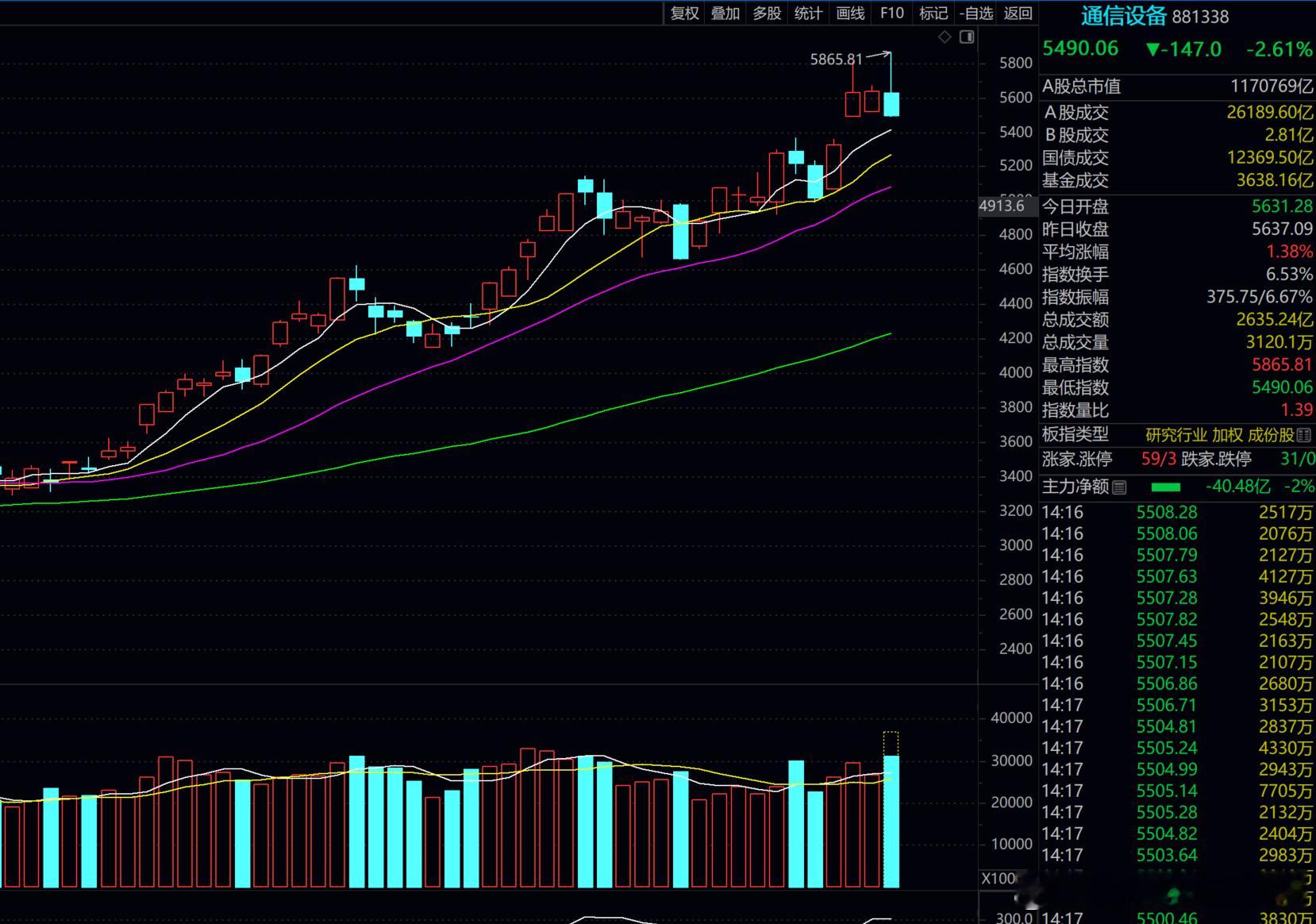Click the green 主力净额 flow bar

(x=1165, y=487)
